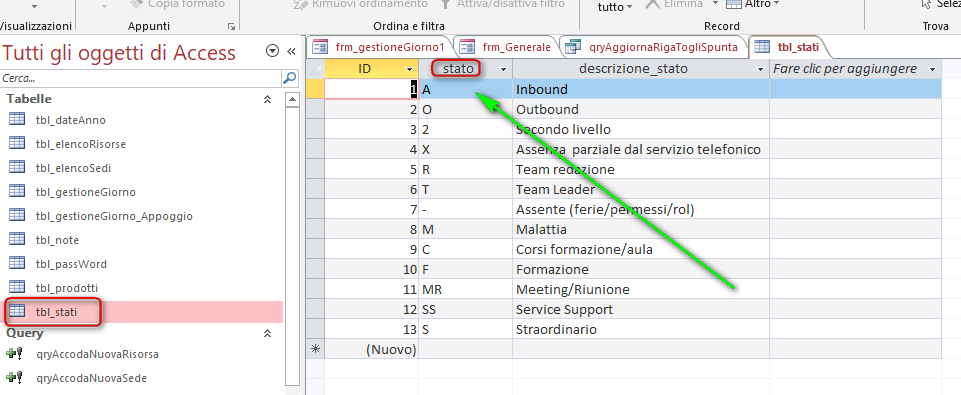The height and width of the screenshot is (395, 961).
Task: Open the stato column dropdown arrow
Action: tap(504, 69)
